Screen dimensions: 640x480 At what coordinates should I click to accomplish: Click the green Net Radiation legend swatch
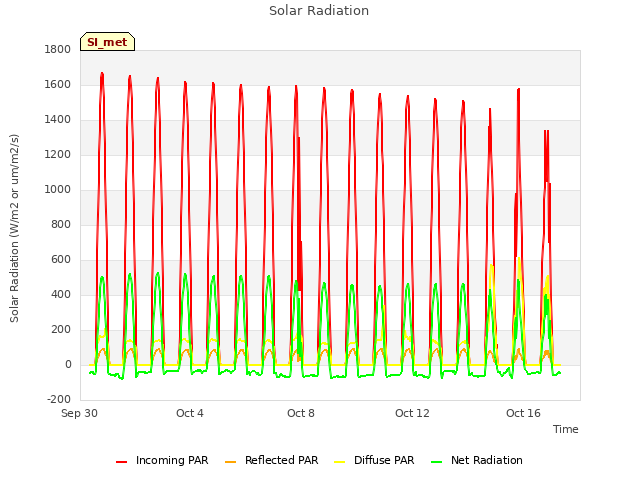point(437,461)
